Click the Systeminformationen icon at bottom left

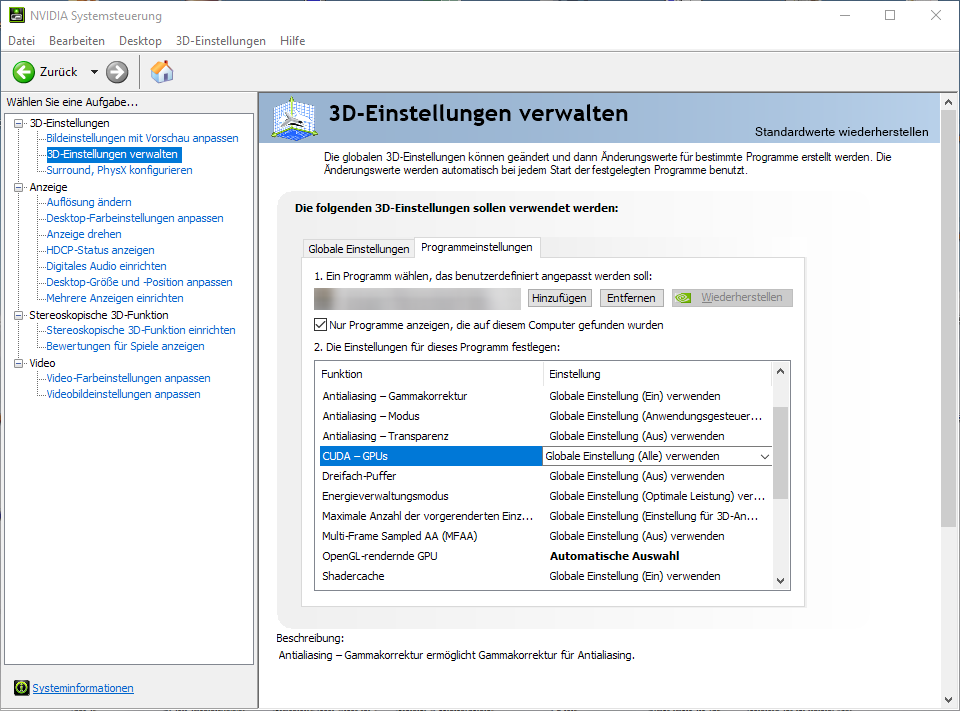pos(21,688)
